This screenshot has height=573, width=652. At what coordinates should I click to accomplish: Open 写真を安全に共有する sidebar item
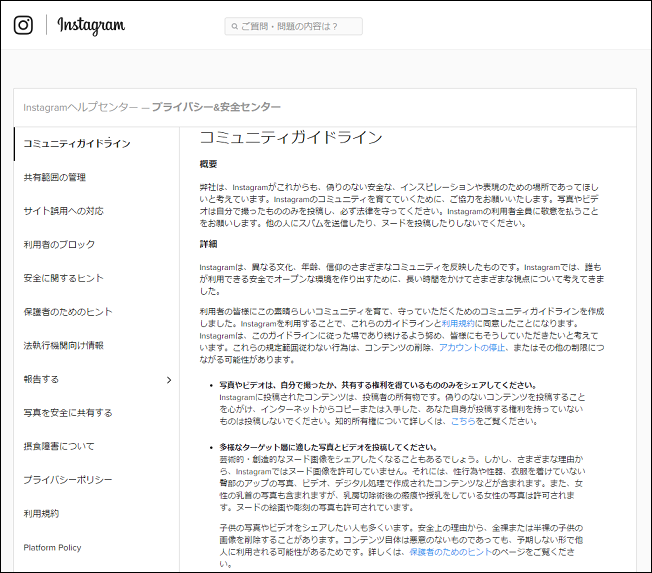point(68,413)
